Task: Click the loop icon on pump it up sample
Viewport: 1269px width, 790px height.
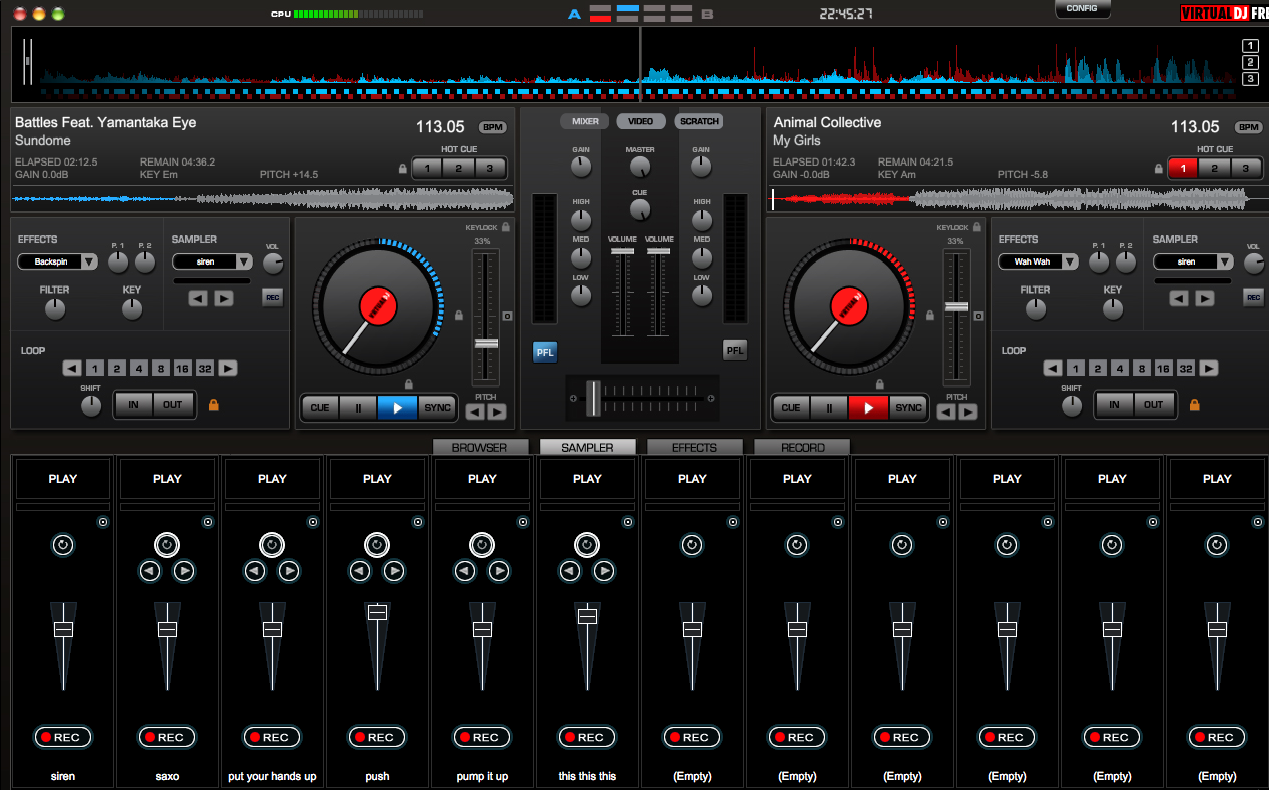Action: pyautogui.click(x=482, y=546)
